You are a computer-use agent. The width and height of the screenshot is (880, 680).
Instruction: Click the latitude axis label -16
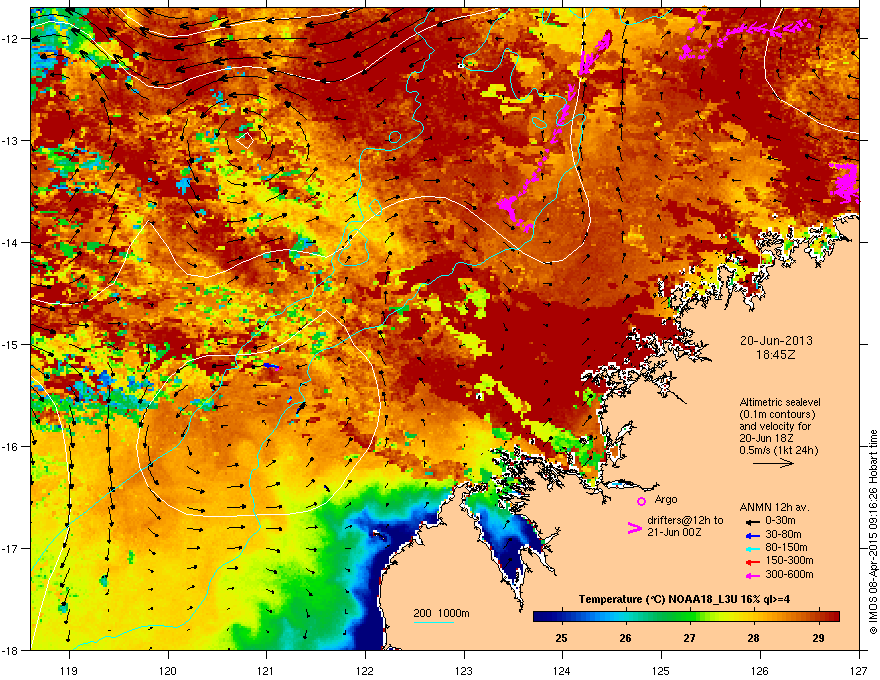pyautogui.click(x=10, y=447)
